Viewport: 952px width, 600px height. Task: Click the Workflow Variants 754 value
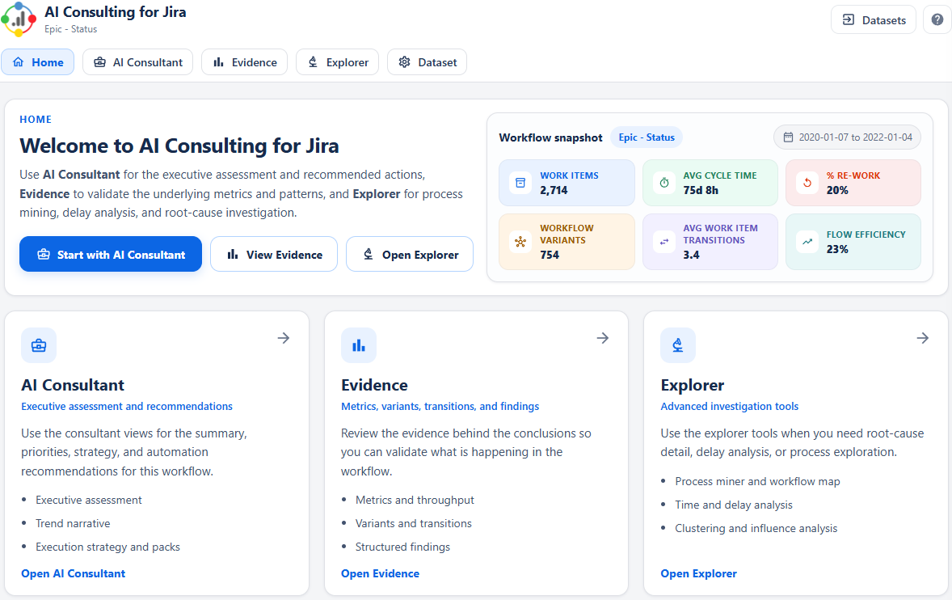[549, 255]
